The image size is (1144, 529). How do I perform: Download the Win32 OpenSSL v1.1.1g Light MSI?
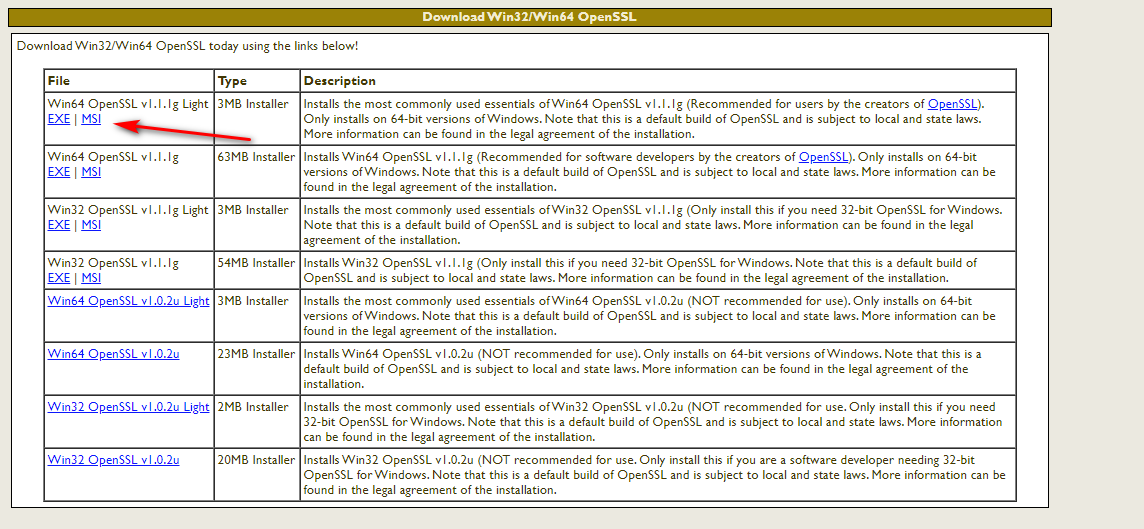[91, 225]
